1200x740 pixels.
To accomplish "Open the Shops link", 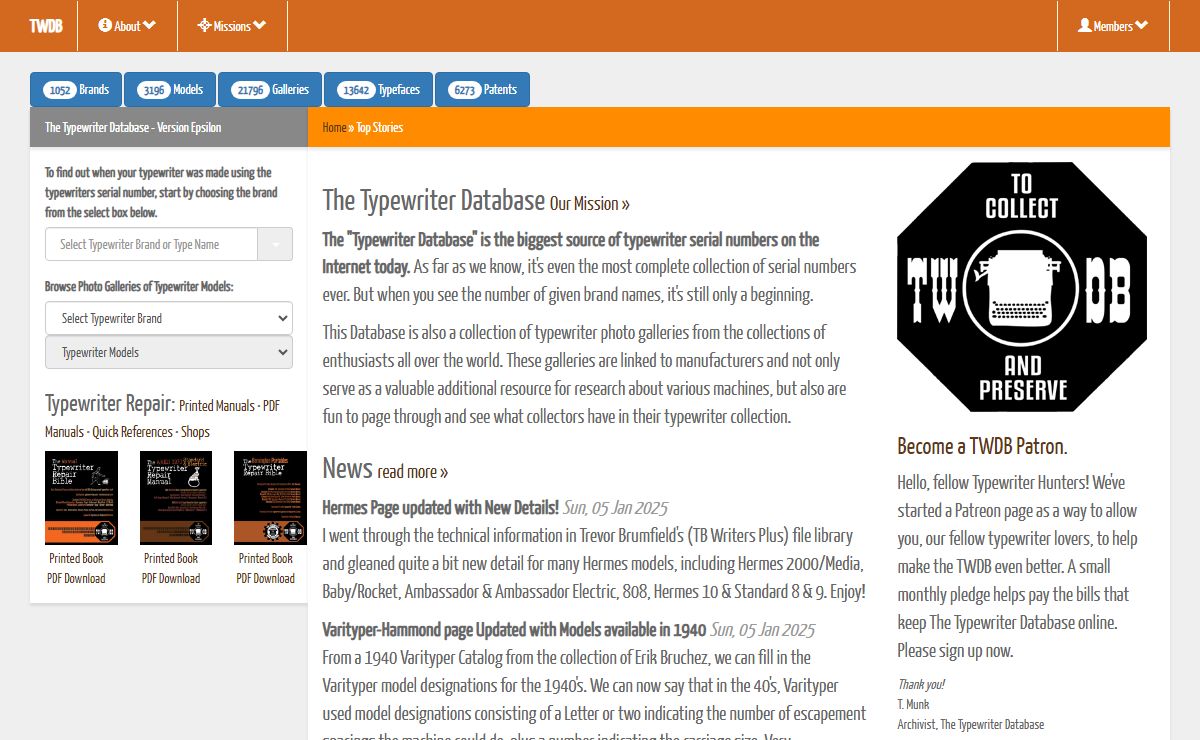I will tap(195, 432).
